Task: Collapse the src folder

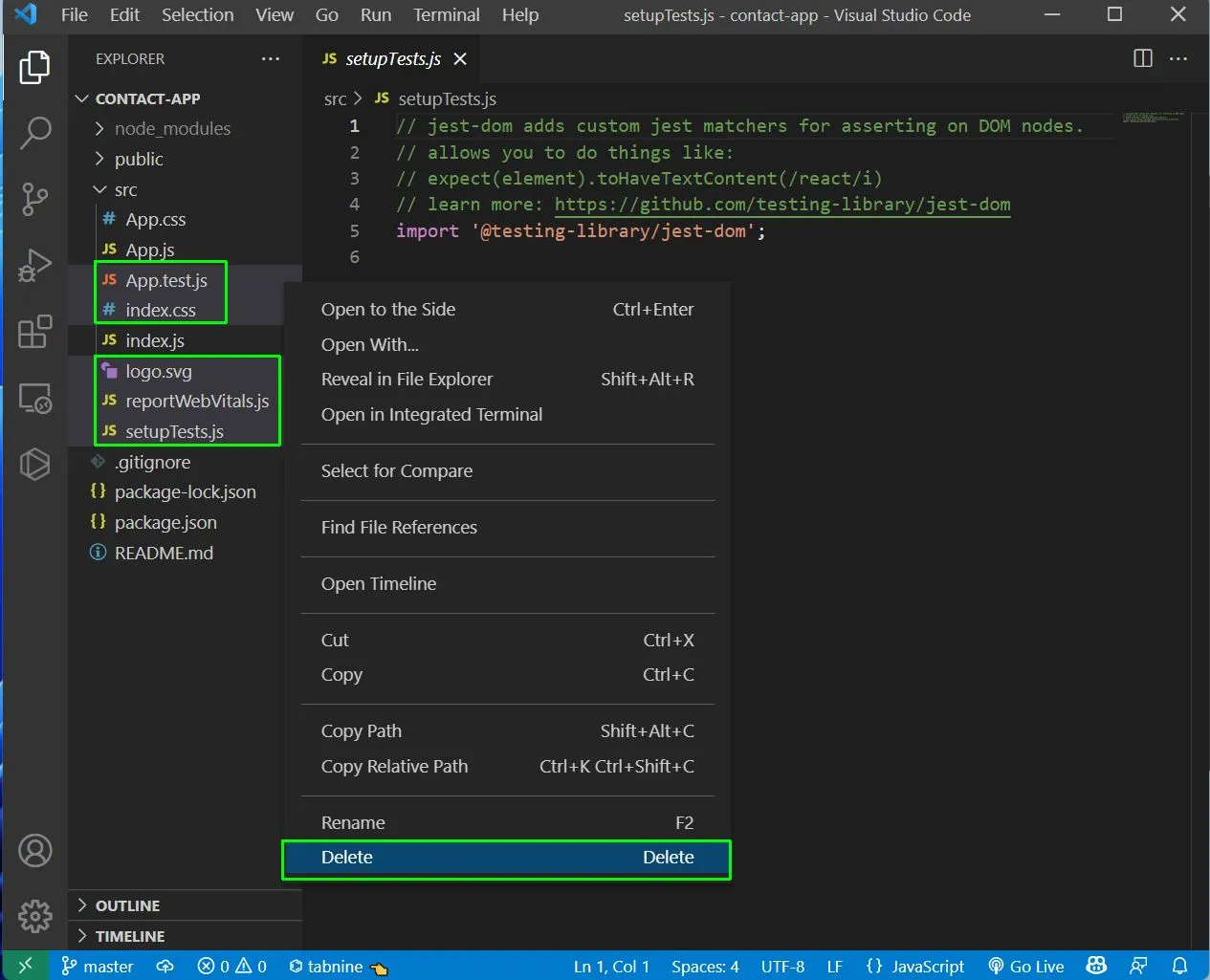Action: pos(124,189)
